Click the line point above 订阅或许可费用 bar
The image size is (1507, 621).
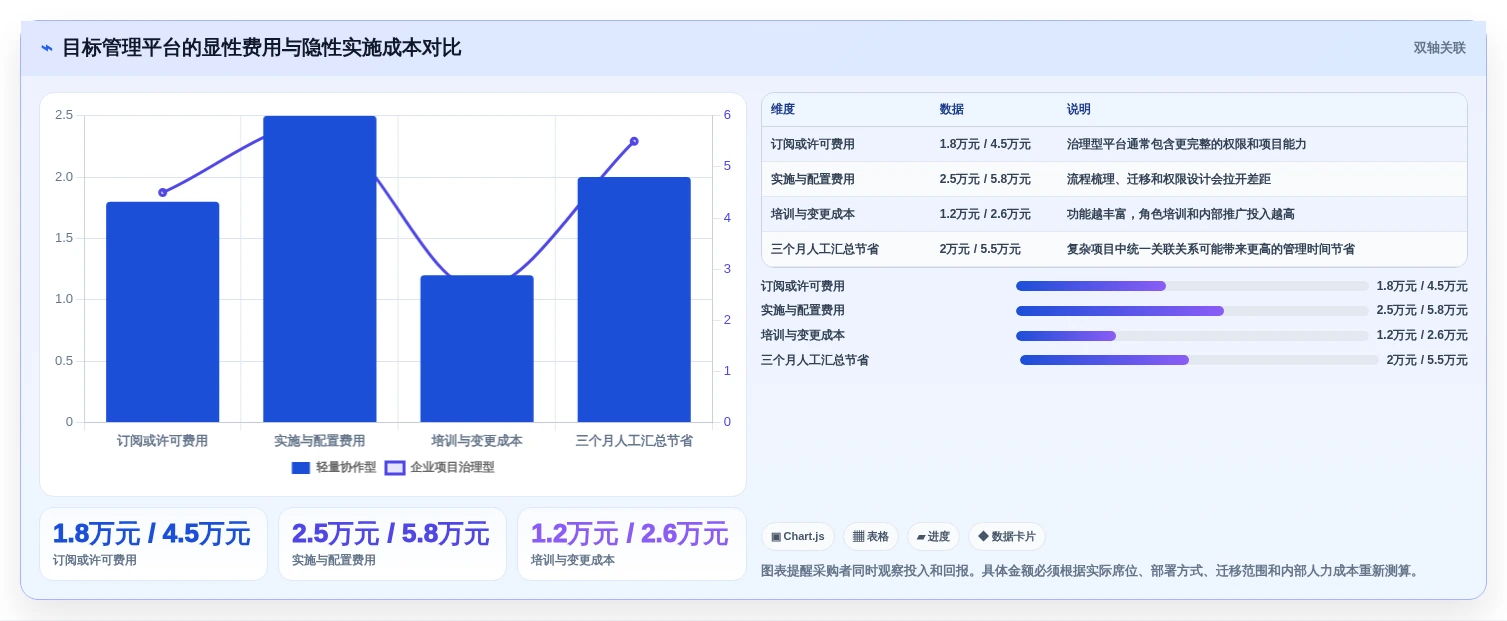pyautogui.click(x=163, y=192)
